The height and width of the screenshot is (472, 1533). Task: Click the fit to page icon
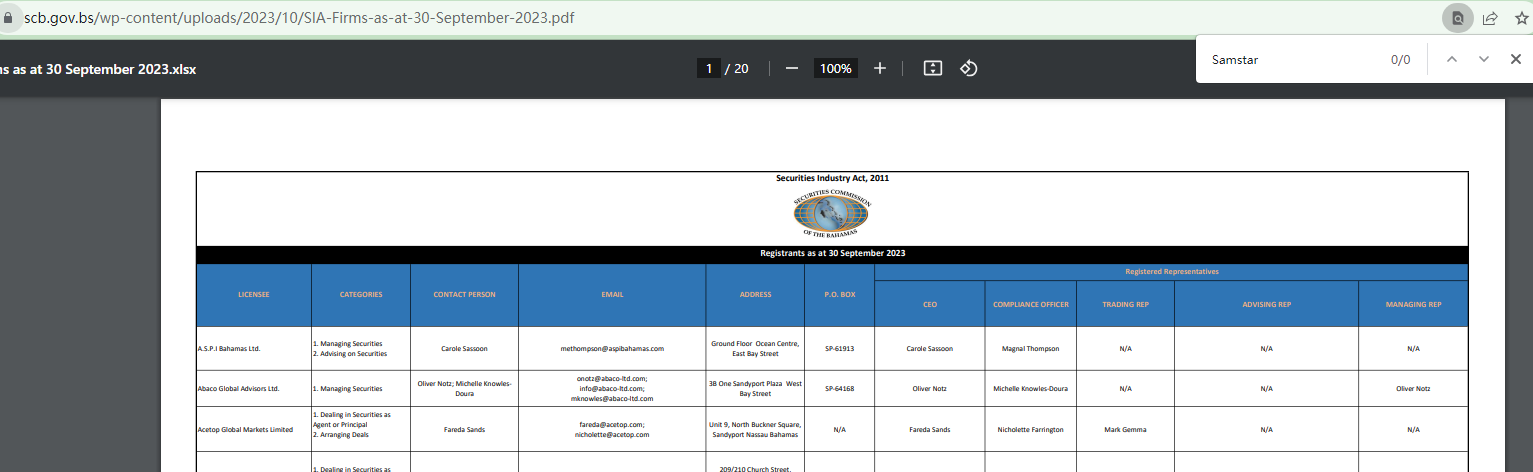click(x=932, y=68)
